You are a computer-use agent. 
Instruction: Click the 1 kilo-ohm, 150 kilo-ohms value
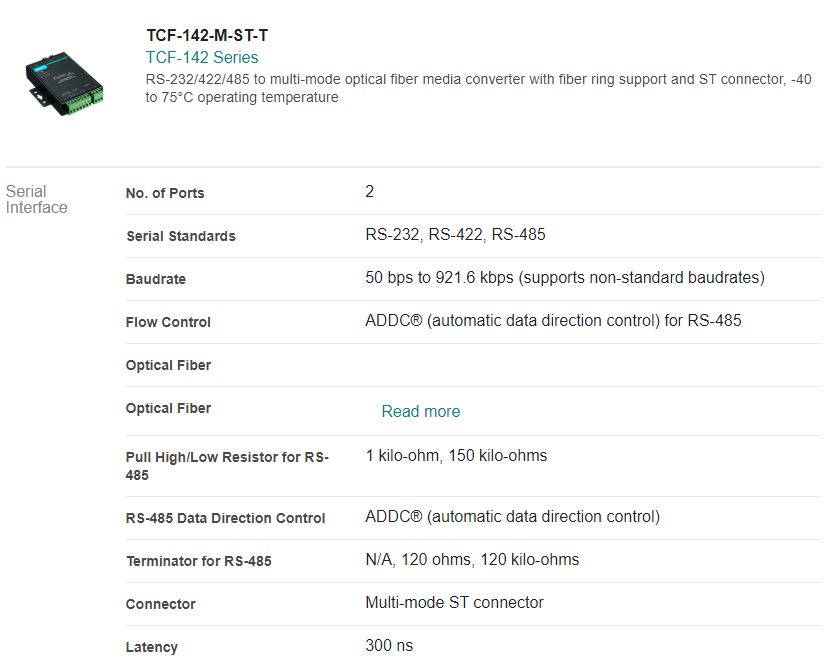[456, 456]
